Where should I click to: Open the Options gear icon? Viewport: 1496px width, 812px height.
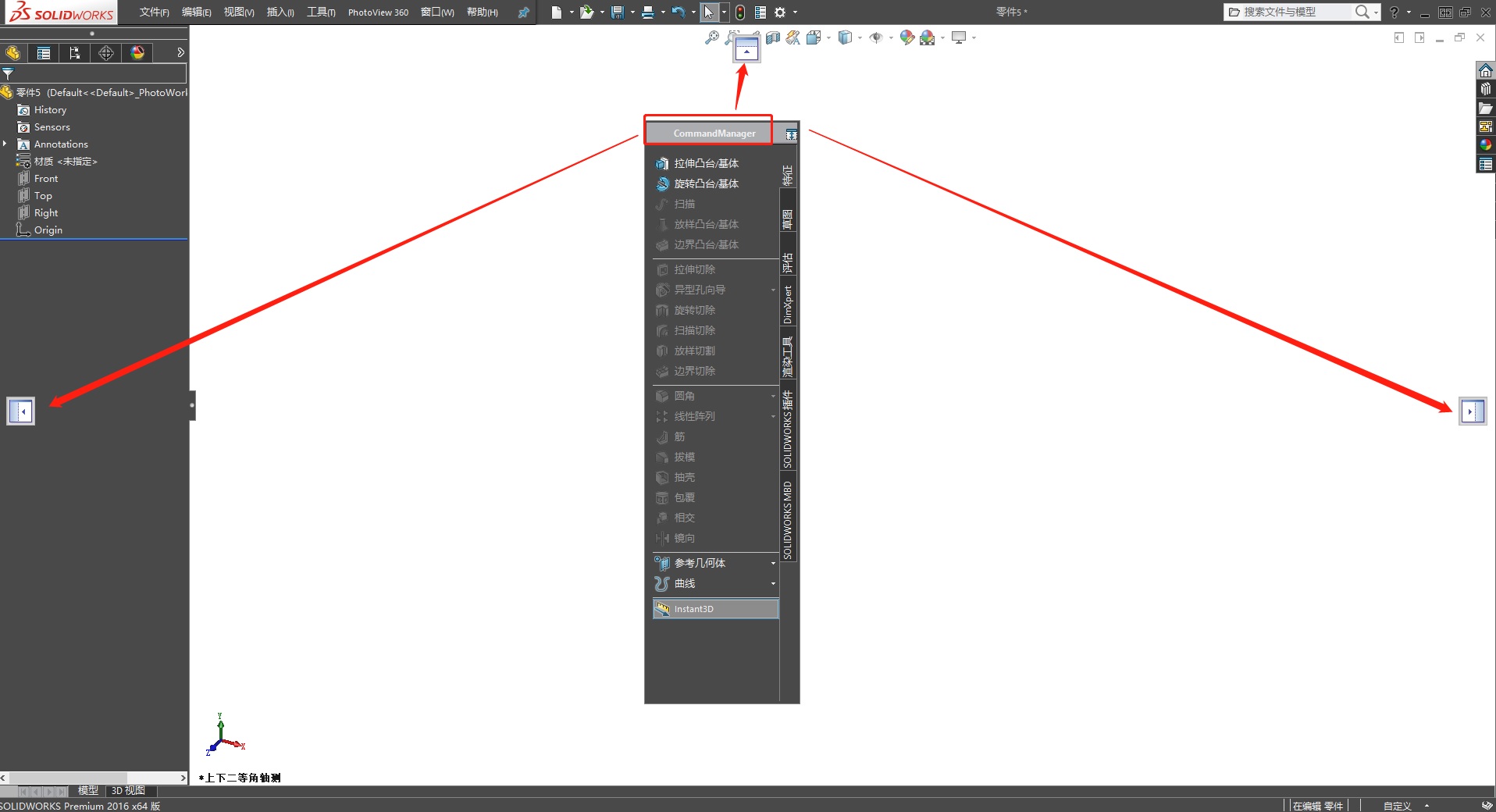pos(780,12)
